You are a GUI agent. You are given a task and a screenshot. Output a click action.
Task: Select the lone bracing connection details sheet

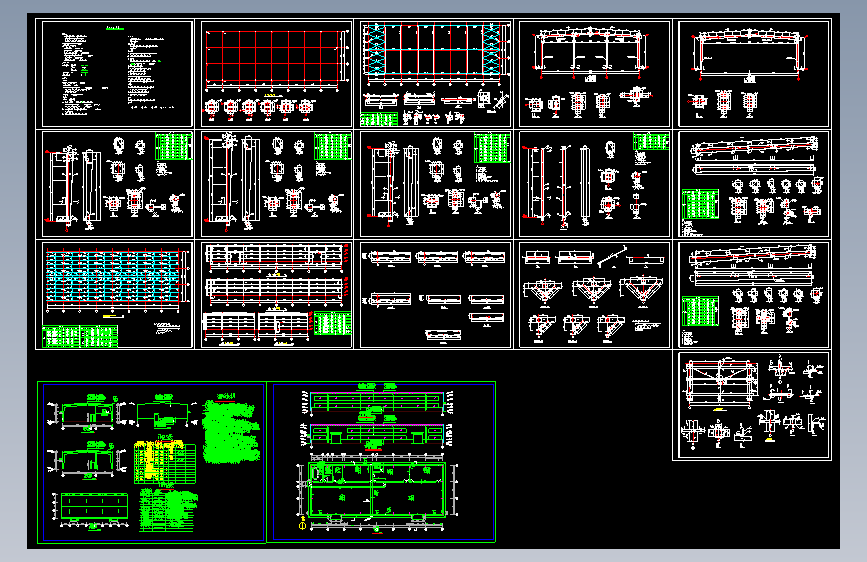[x=752, y=405]
